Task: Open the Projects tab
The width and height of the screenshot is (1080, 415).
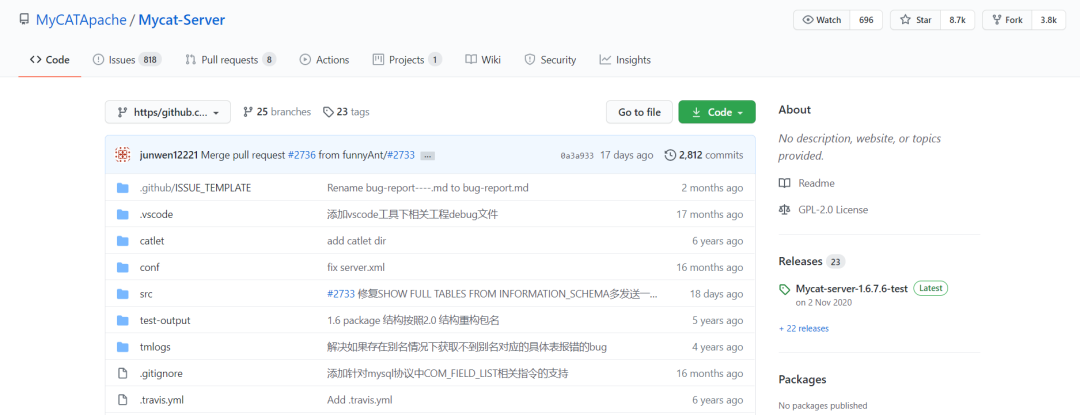Action: coord(406,60)
